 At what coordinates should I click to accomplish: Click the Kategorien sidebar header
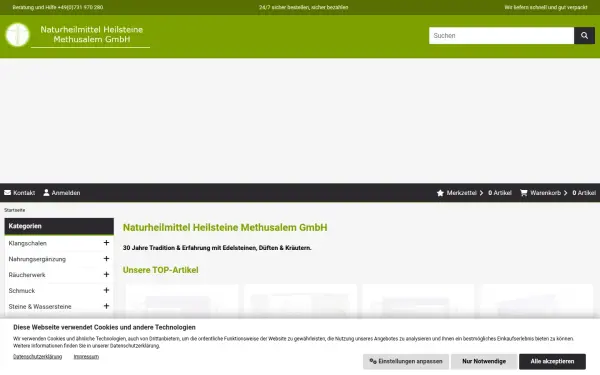click(59, 226)
